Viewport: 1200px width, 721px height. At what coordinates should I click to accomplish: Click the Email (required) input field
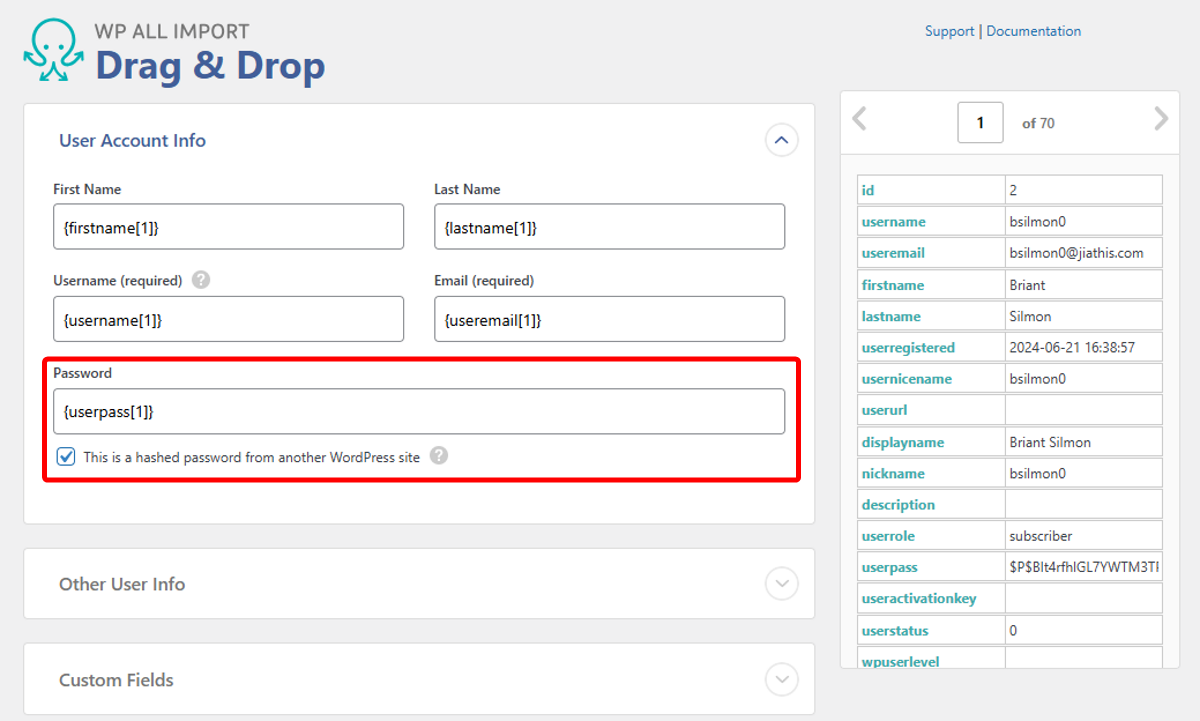click(x=609, y=319)
